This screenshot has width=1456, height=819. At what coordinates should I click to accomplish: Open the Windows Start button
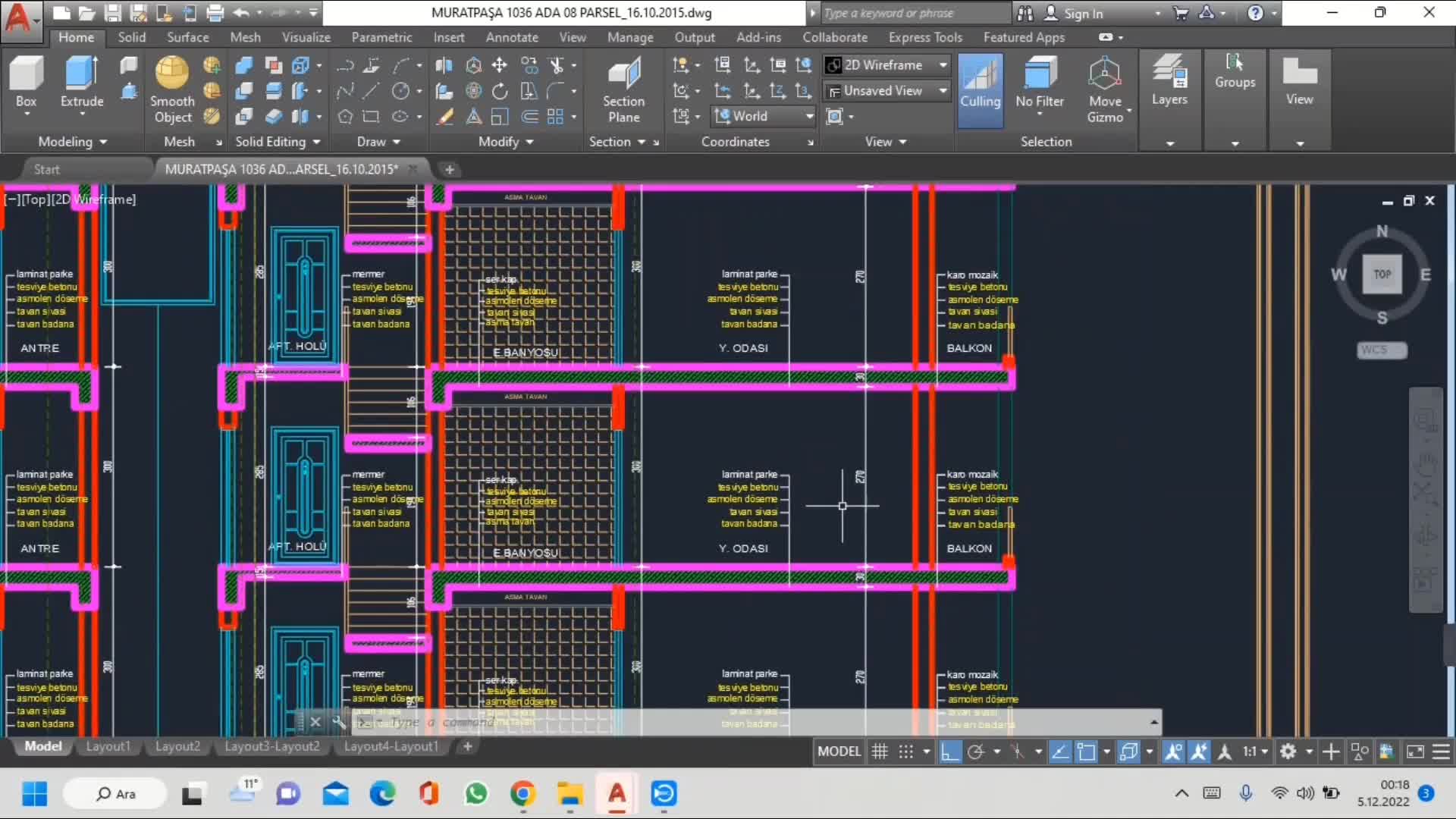click(x=34, y=793)
